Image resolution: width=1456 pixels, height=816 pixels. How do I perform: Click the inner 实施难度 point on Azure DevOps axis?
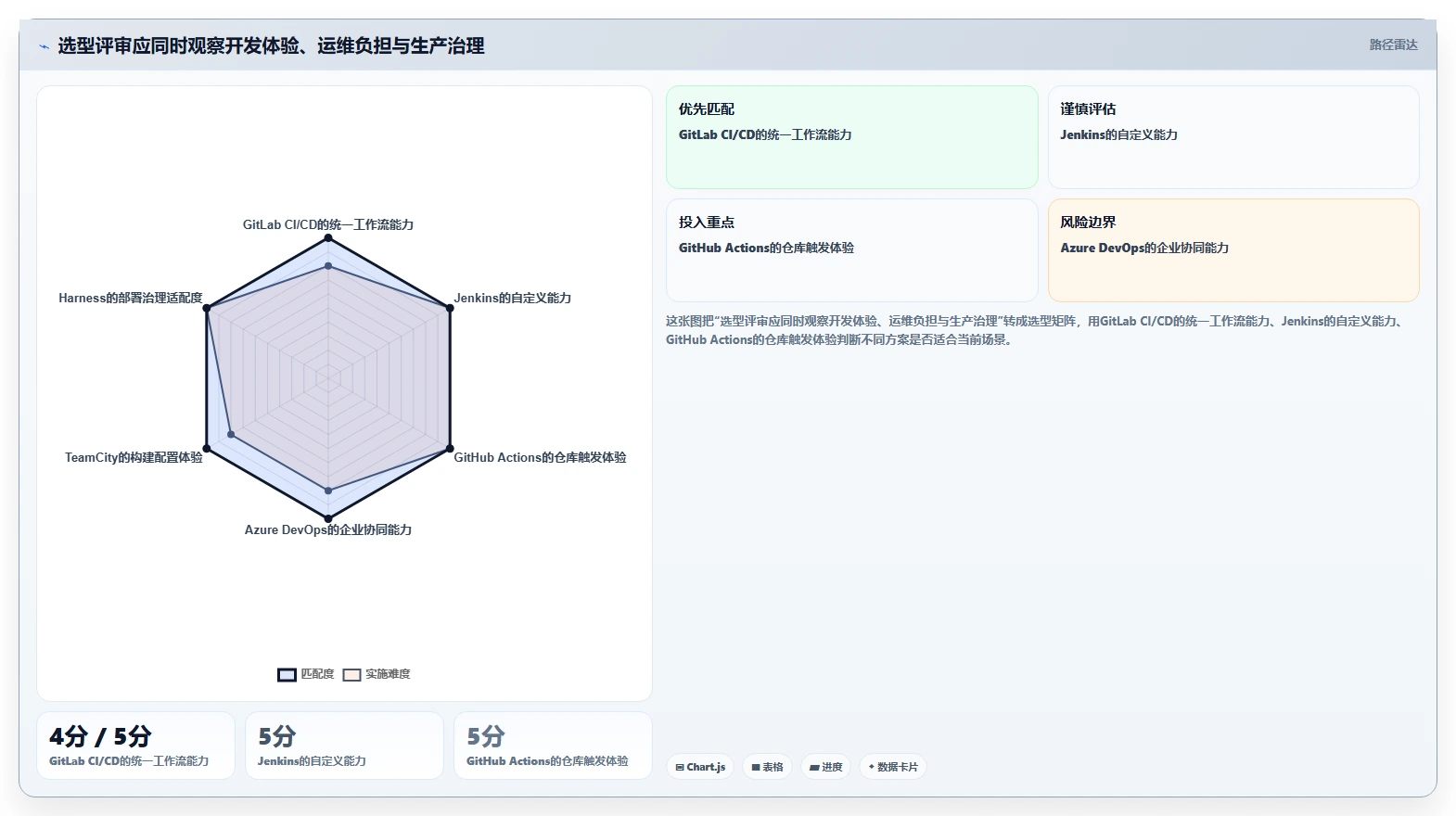[x=328, y=491]
